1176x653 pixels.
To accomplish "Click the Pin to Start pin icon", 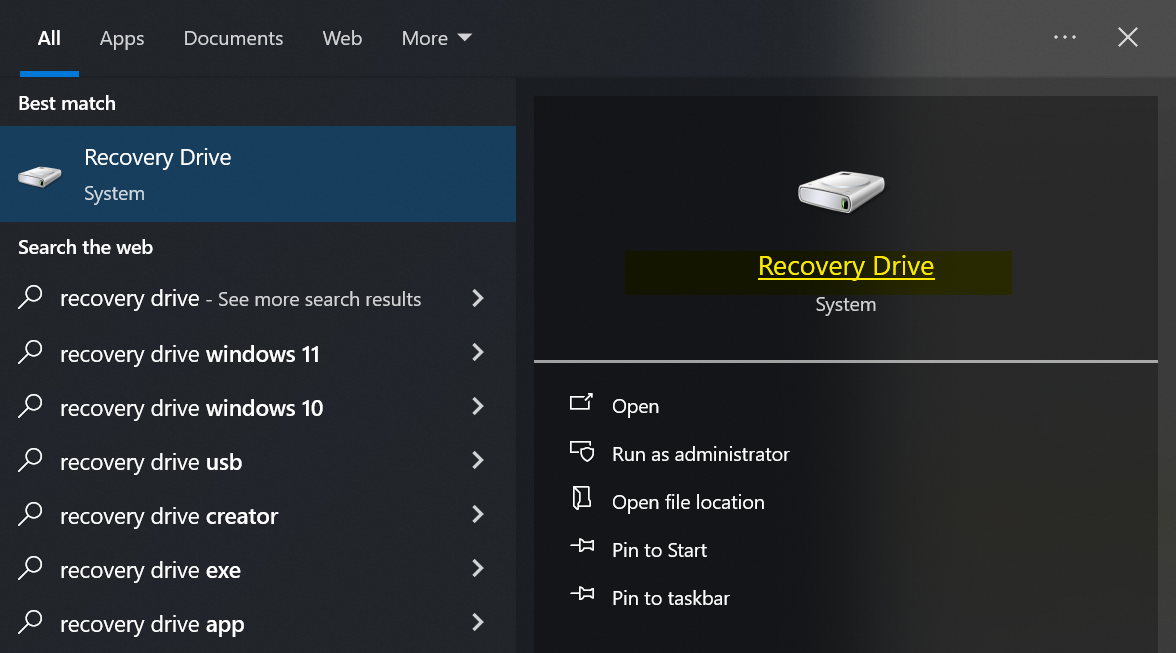I will (x=581, y=548).
